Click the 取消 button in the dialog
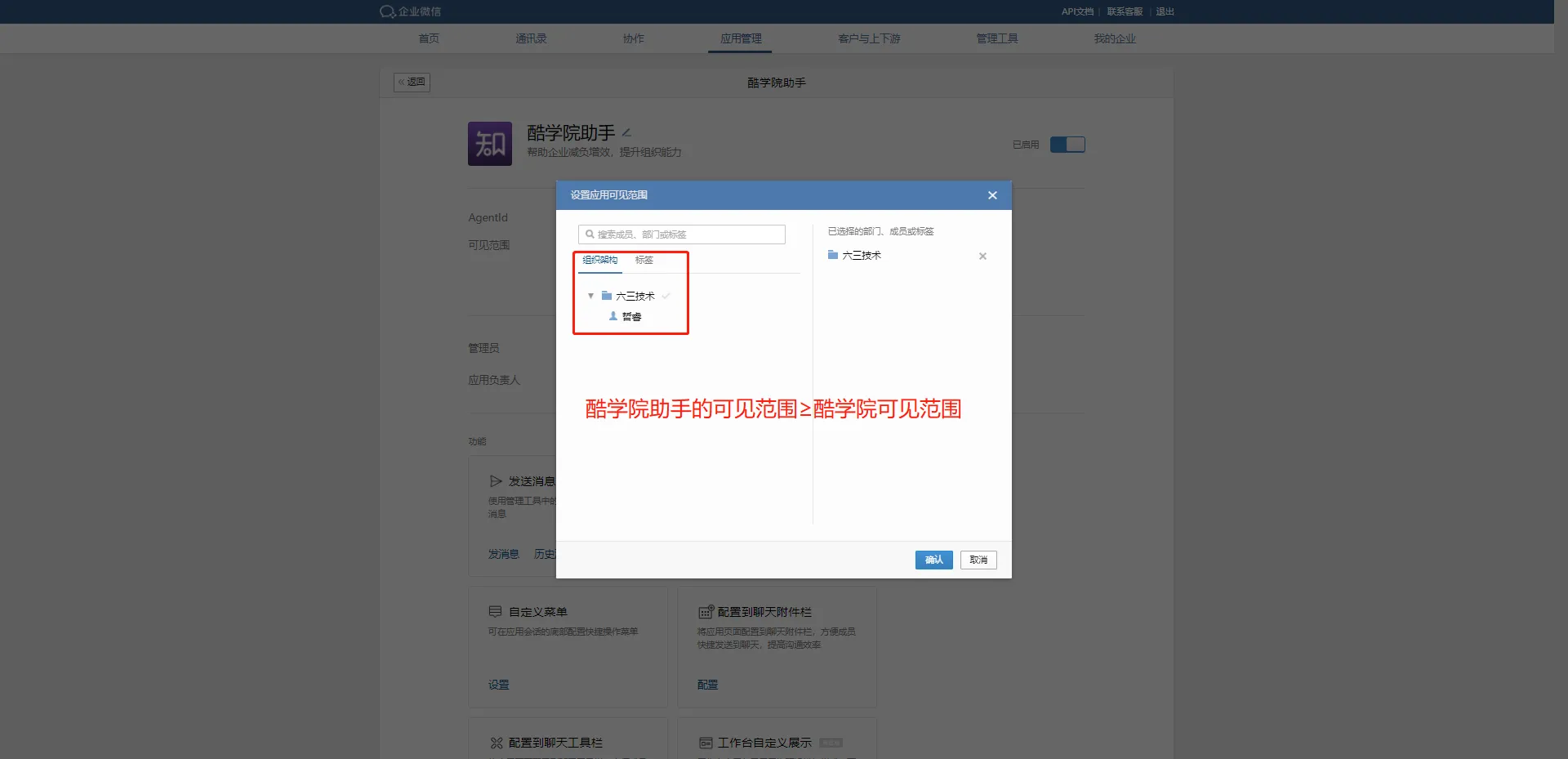 (978, 560)
